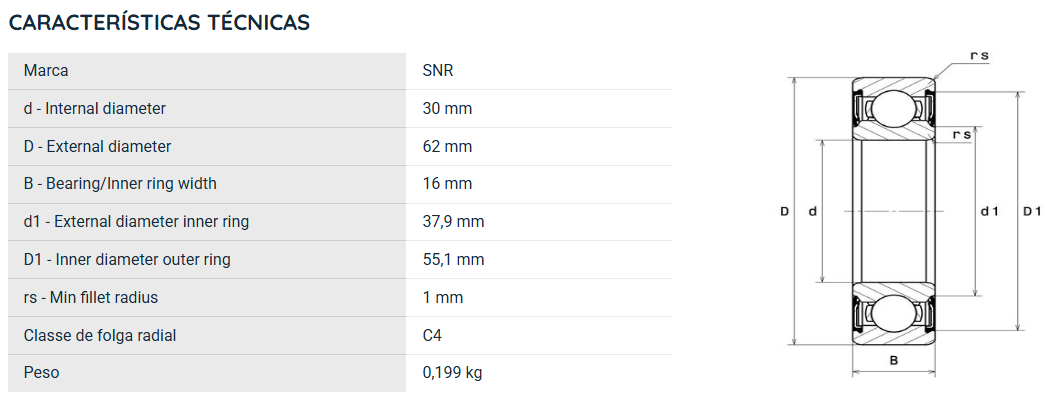The width and height of the screenshot is (1061, 406).
Task: Click the 37,9 mm value
Action: point(453,222)
